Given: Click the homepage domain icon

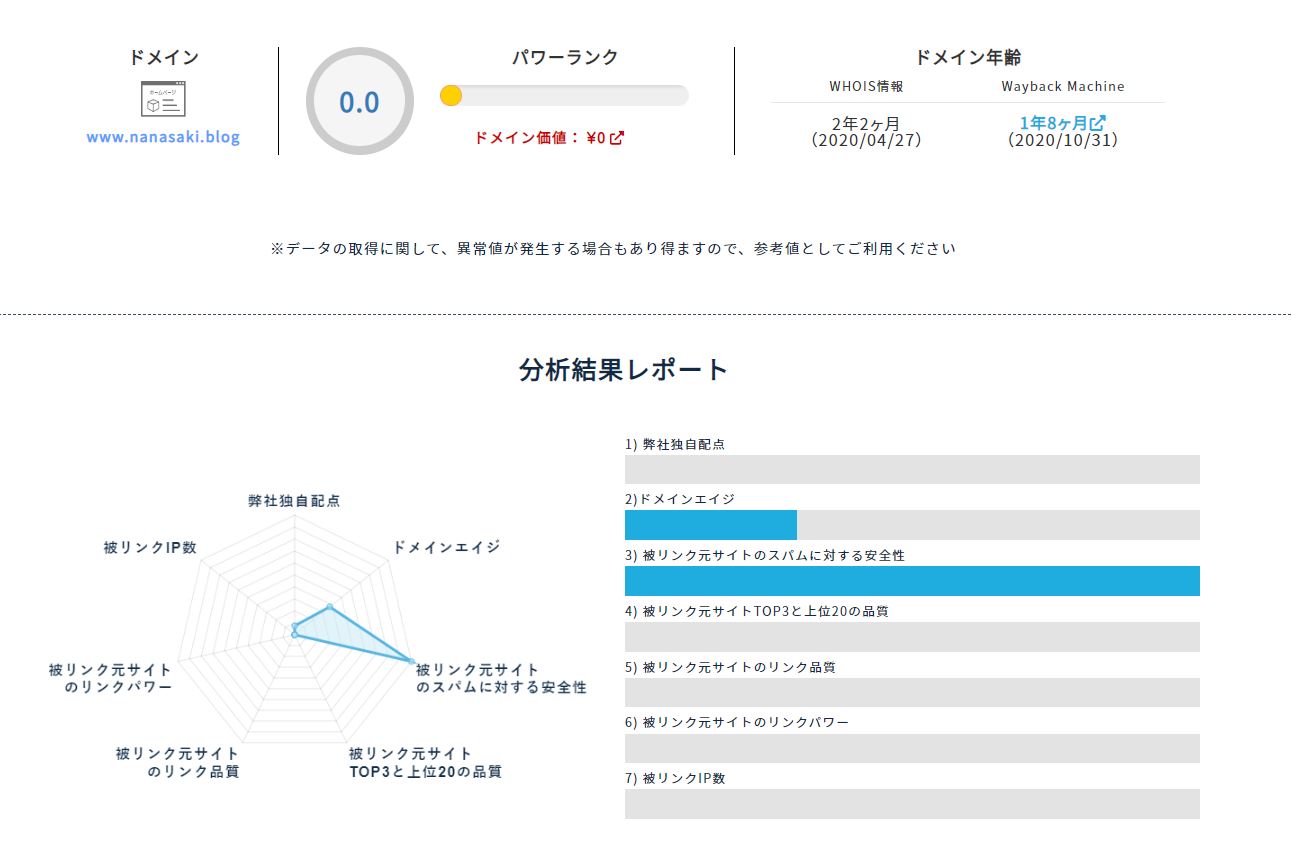Looking at the screenshot, I should pos(163,99).
